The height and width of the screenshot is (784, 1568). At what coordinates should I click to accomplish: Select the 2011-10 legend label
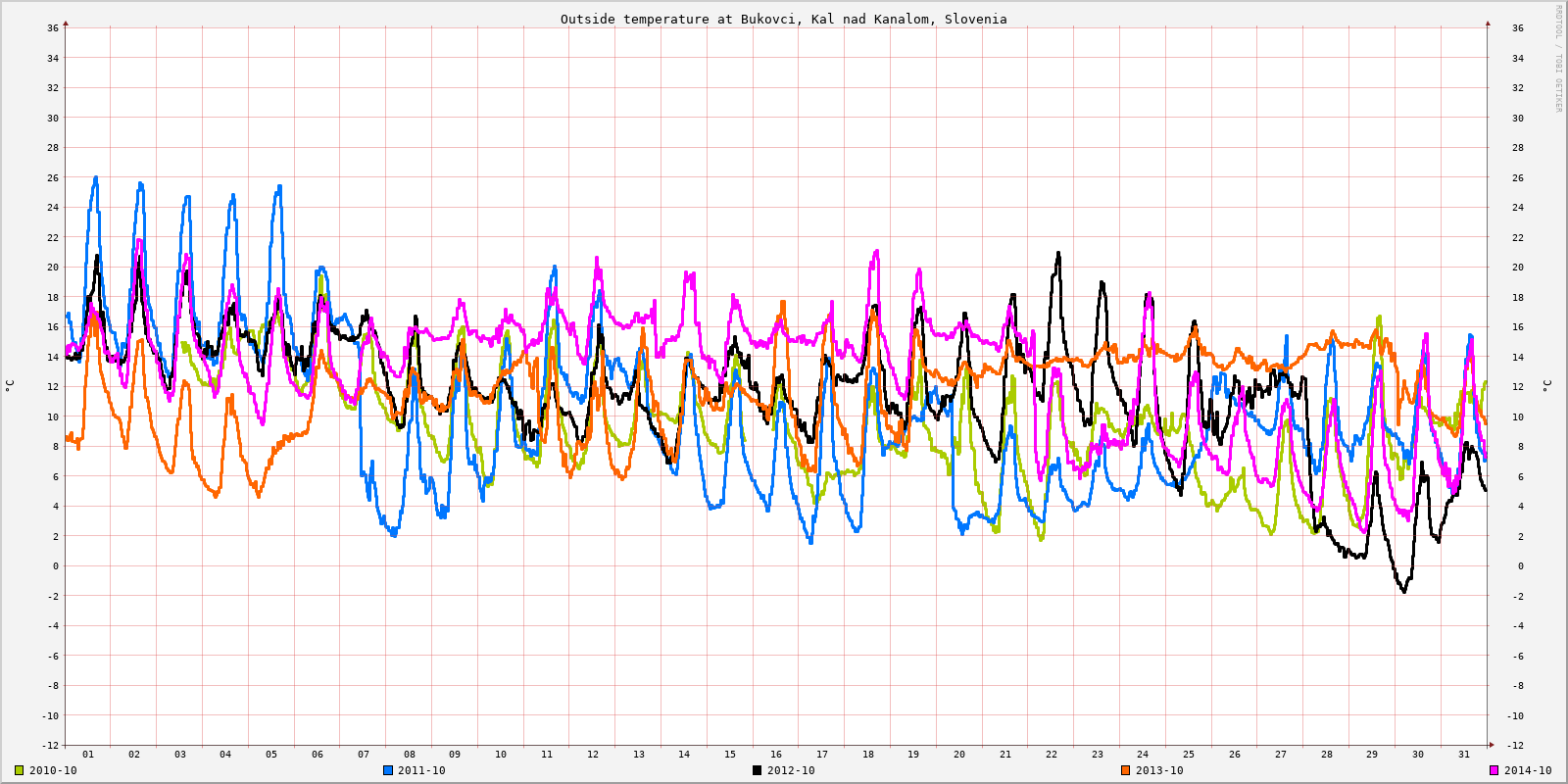tap(421, 770)
